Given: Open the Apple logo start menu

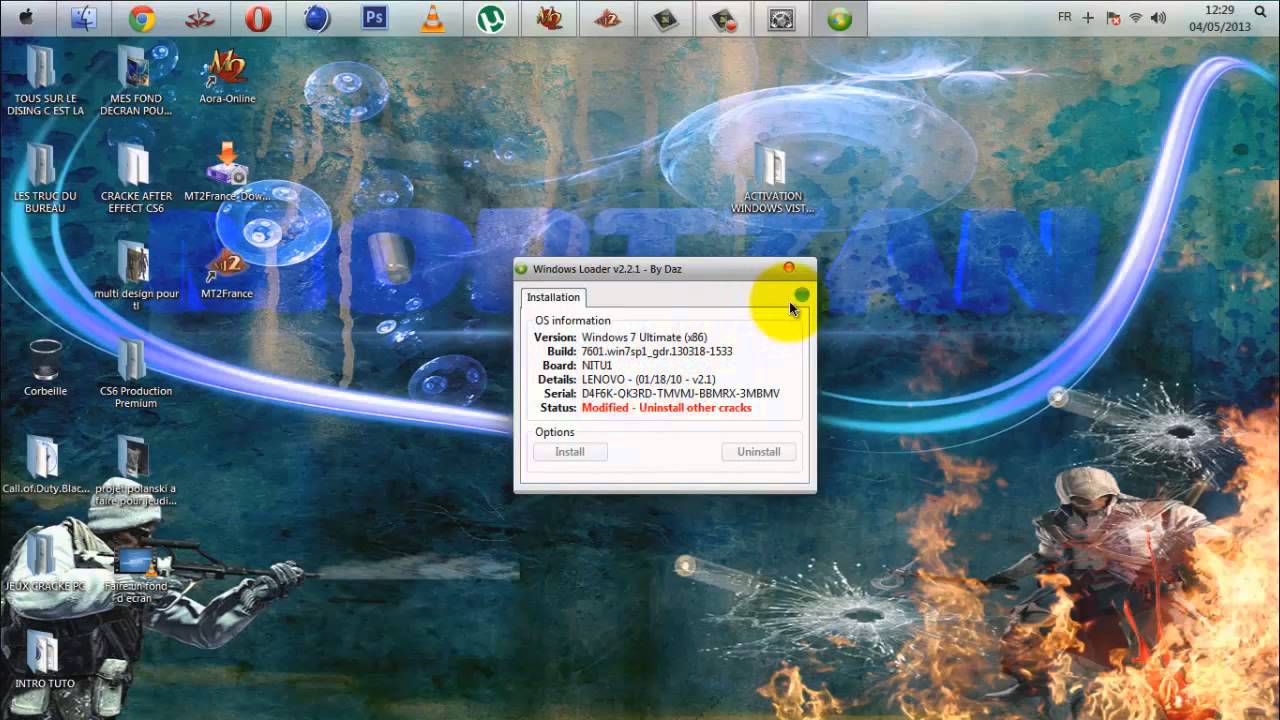Looking at the screenshot, I should pos(26,17).
